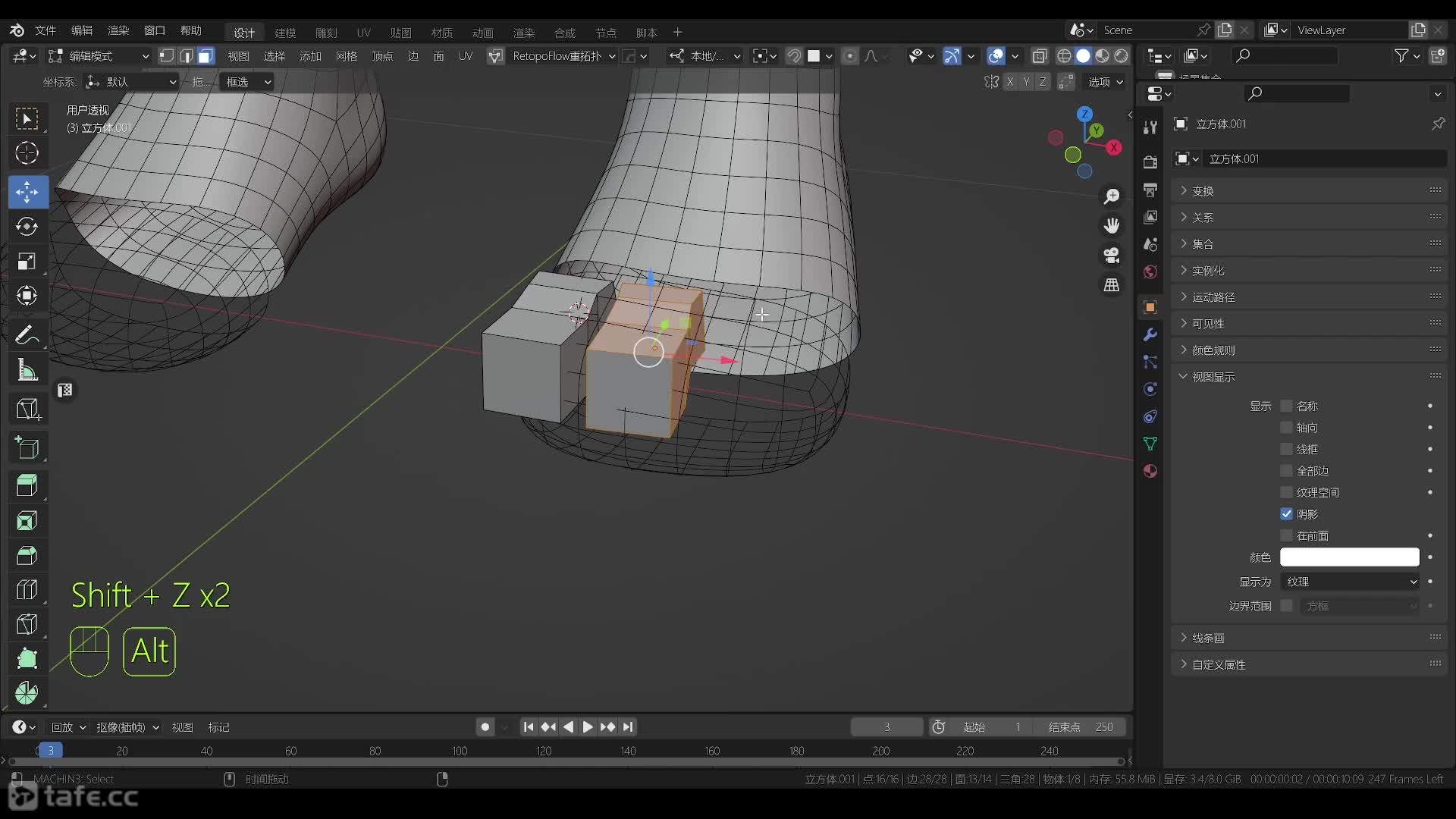This screenshot has height=819, width=1456.
Task: Open the 编辑 menu
Action: pos(82,30)
